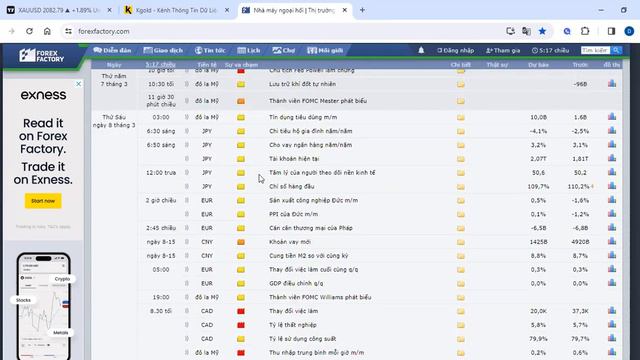This screenshot has height=360, width=640.
Task: Show chart for Tín dụng tiêu dùng m/m
Action: pos(612,117)
